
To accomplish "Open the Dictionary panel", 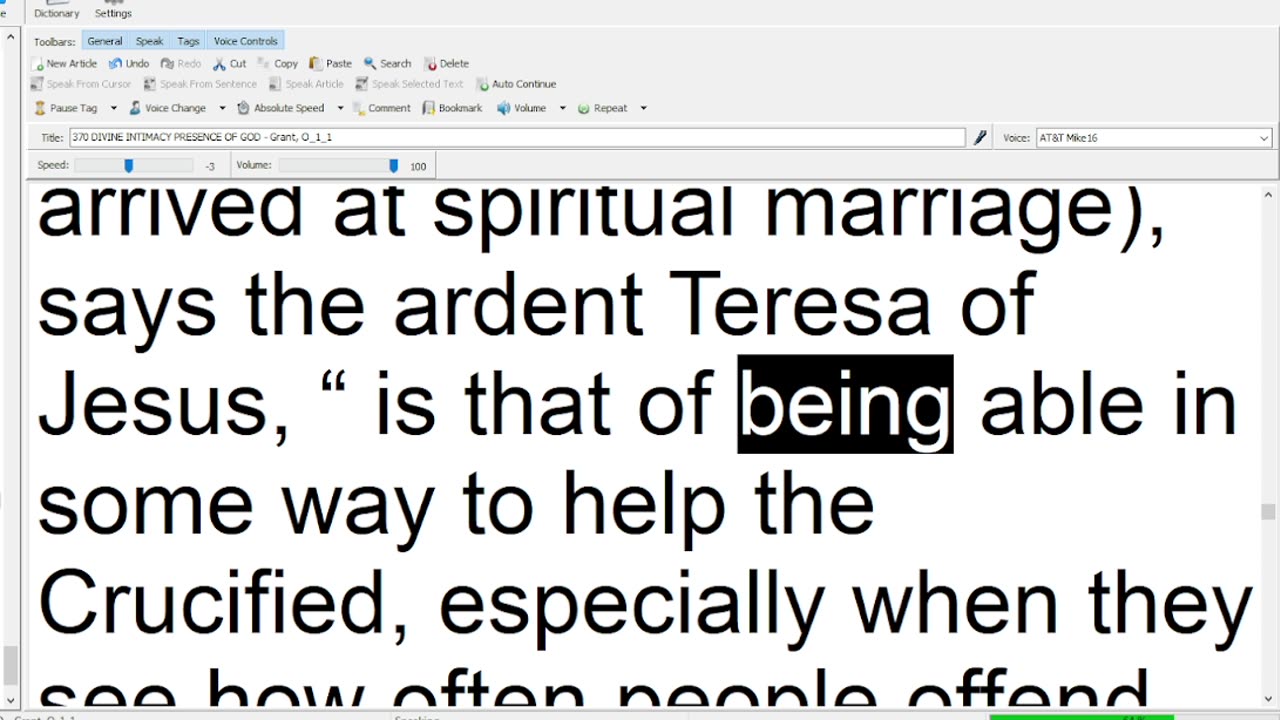I will coord(56,11).
